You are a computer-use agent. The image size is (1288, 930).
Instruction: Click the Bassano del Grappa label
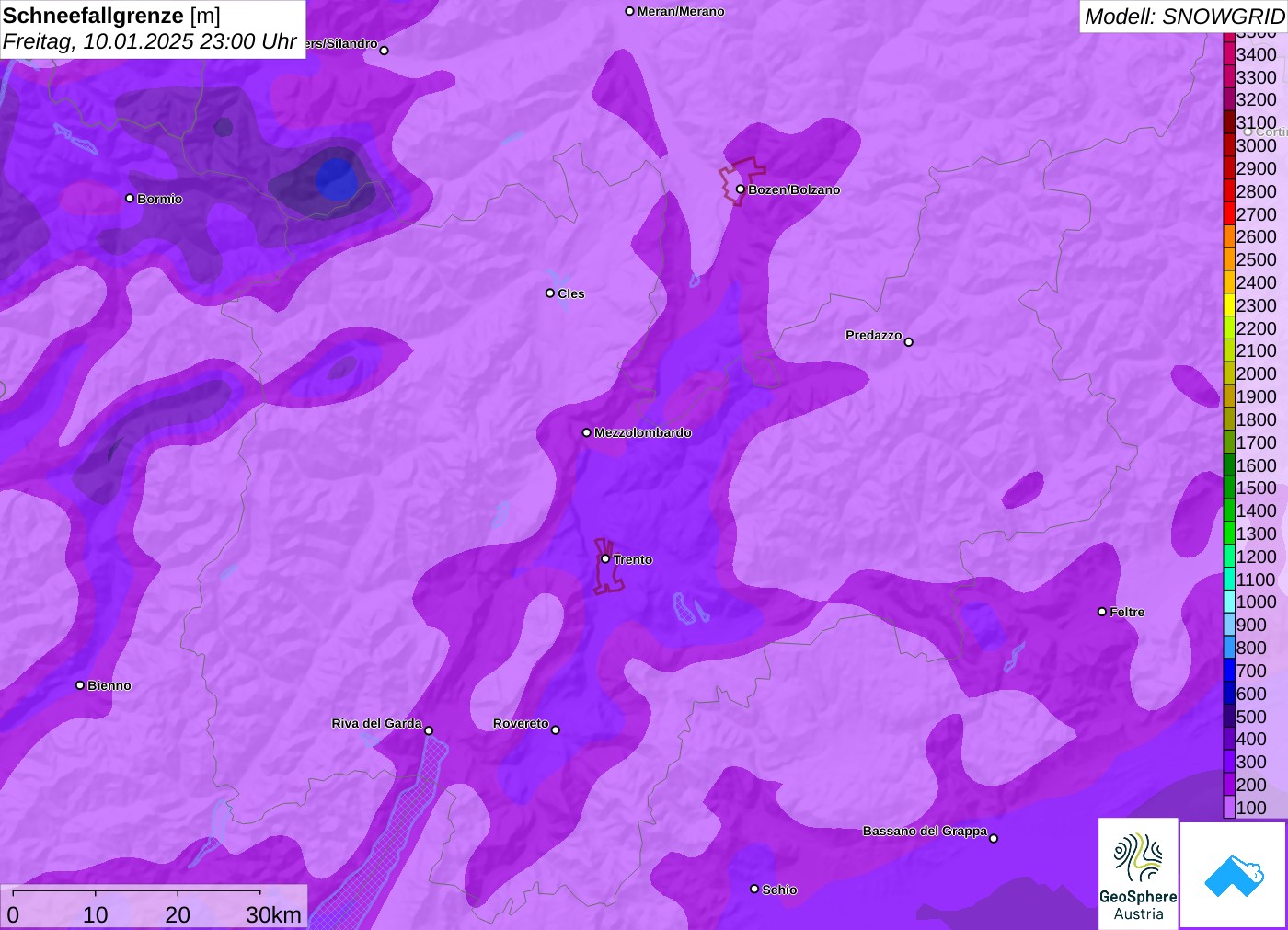pos(925,831)
